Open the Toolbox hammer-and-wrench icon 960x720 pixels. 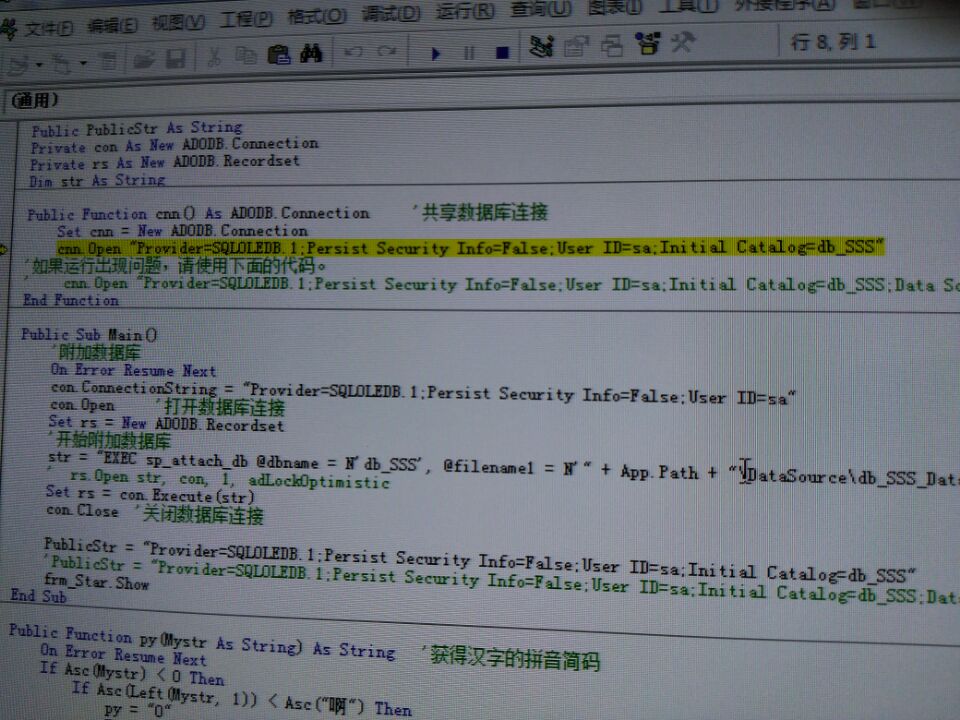coord(683,42)
